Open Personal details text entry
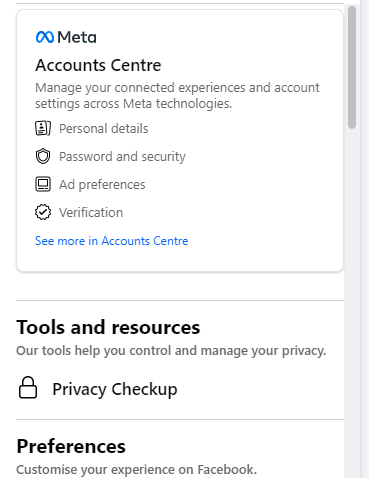 click(x=104, y=129)
